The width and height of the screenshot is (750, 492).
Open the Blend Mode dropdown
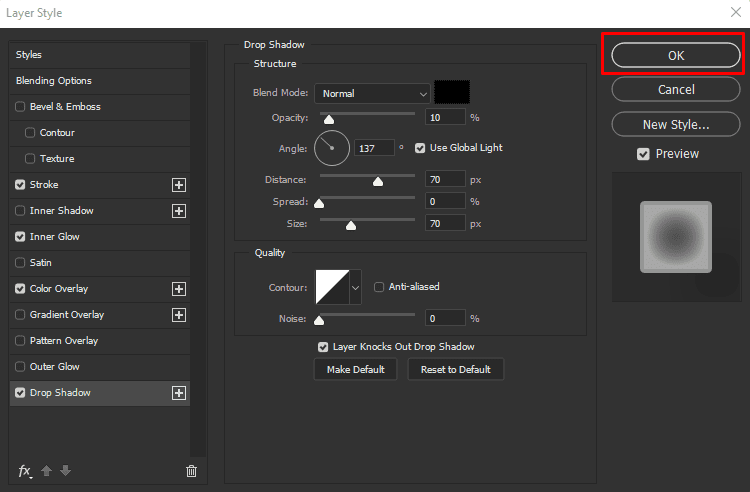coord(372,94)
